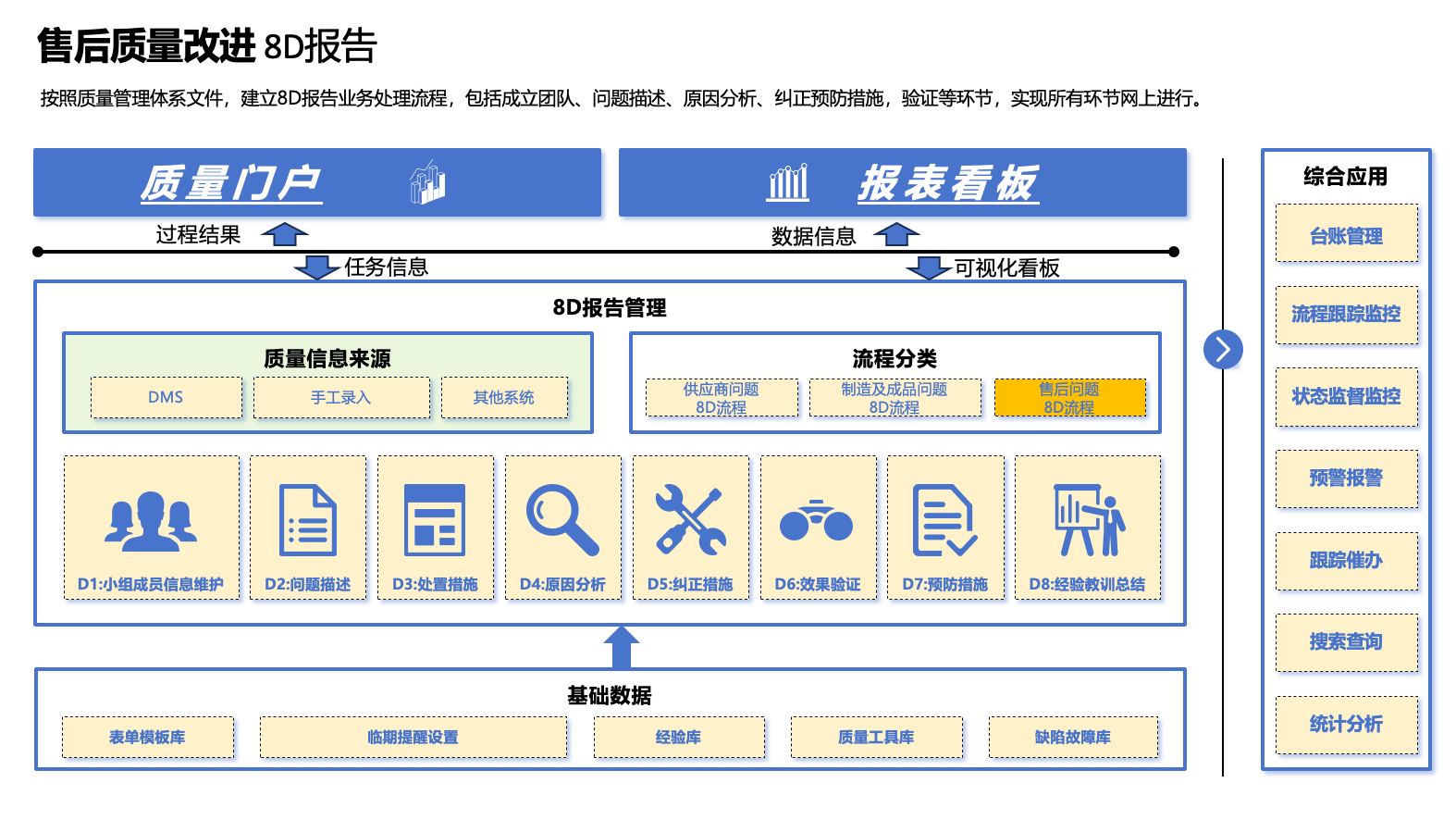Select the D3 layout template icon

click(x=435, y=520)
